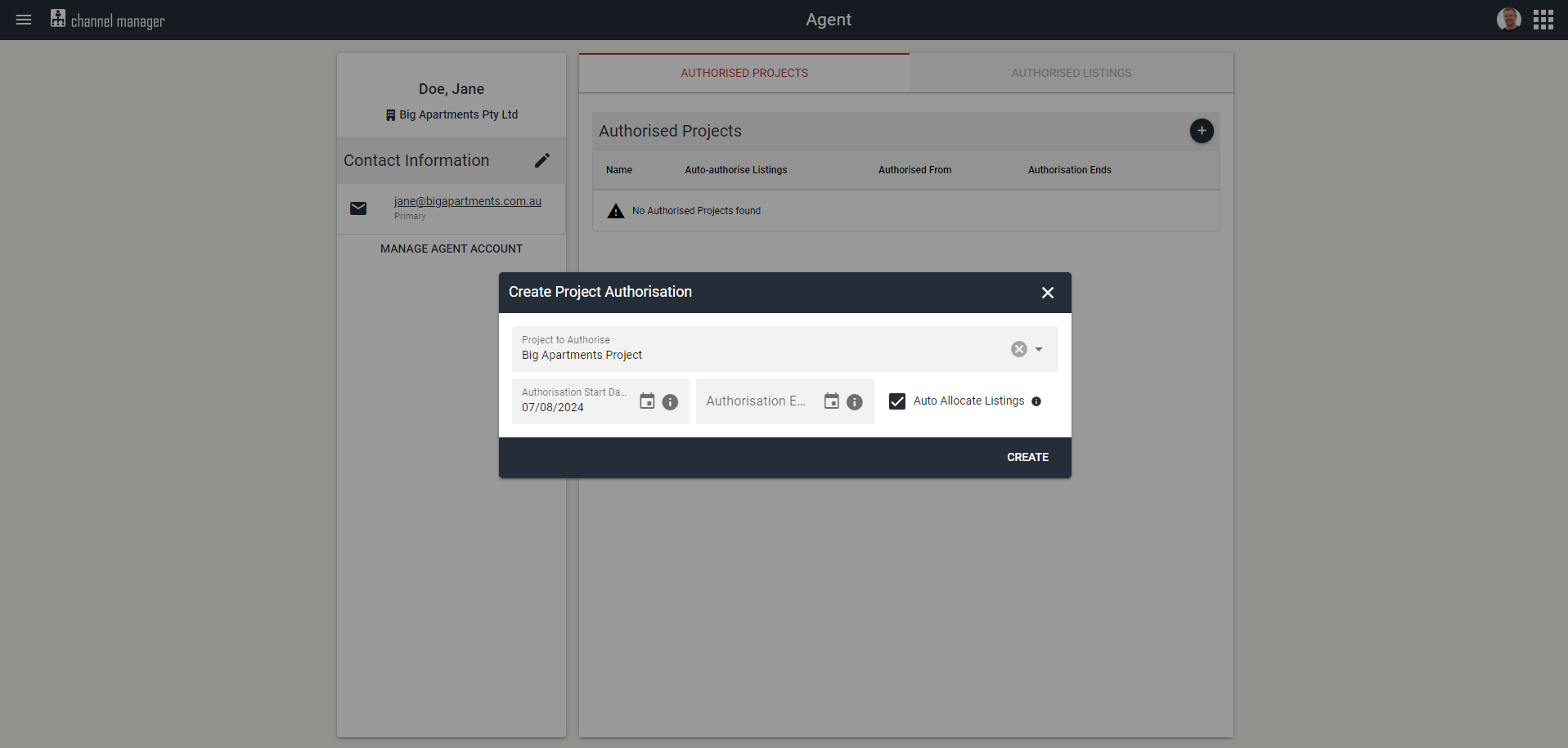
Task: Click the email envelope icon
Action: coord(358,208)
